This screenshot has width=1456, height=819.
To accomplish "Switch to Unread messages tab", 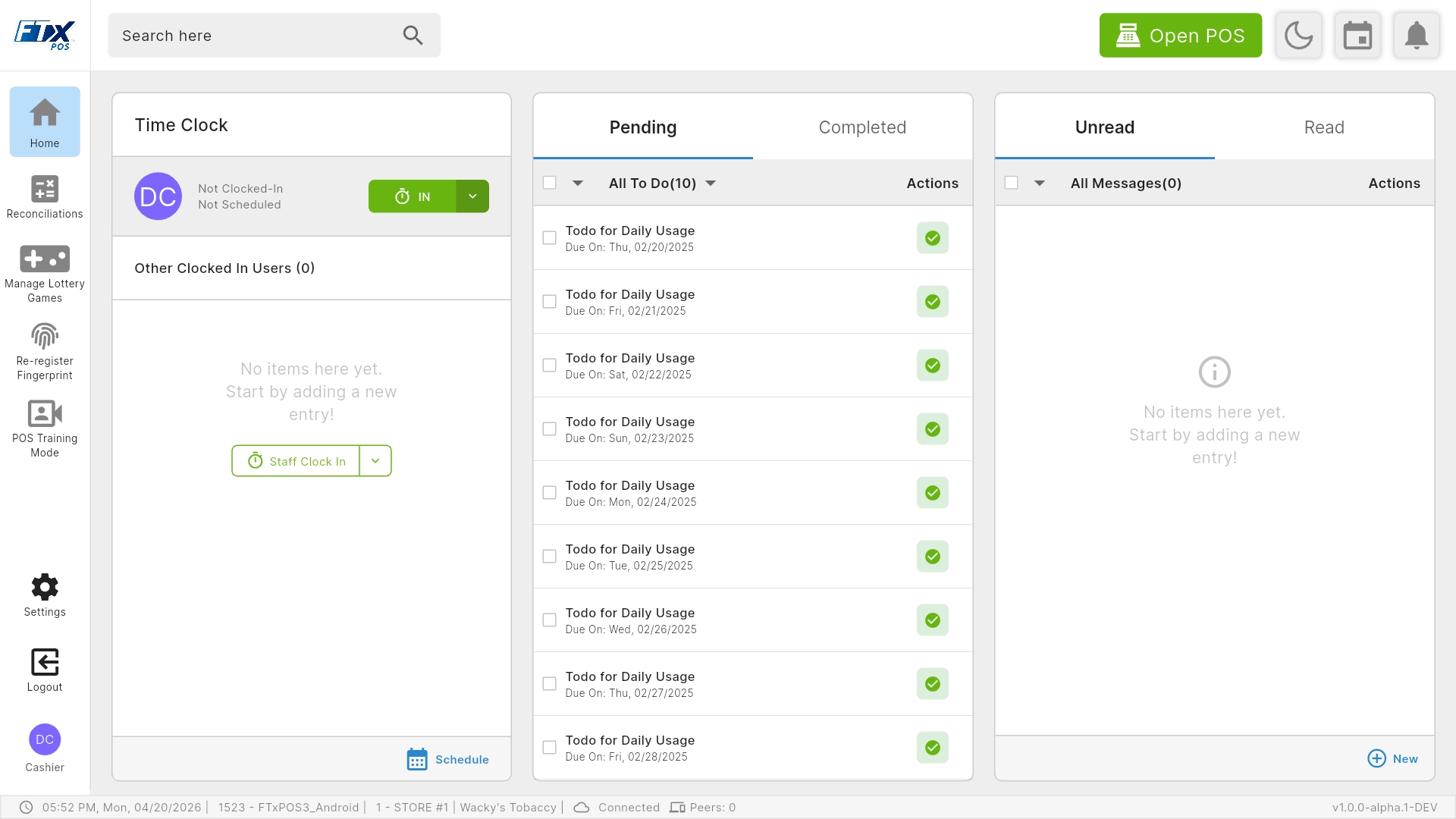I will [x=1105, y=127].
